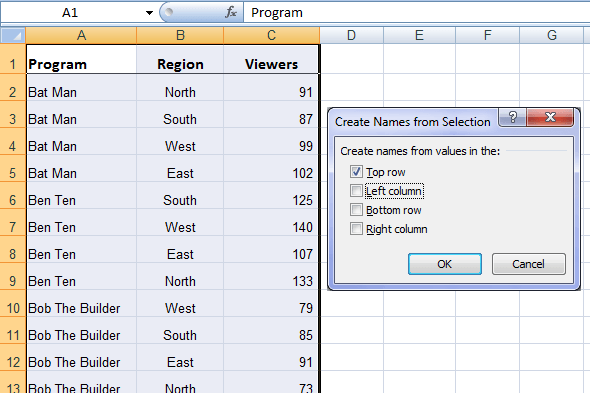Click the formula bar containing Program
This screenshot has height=393, width=590.
[x=417, y=12]
